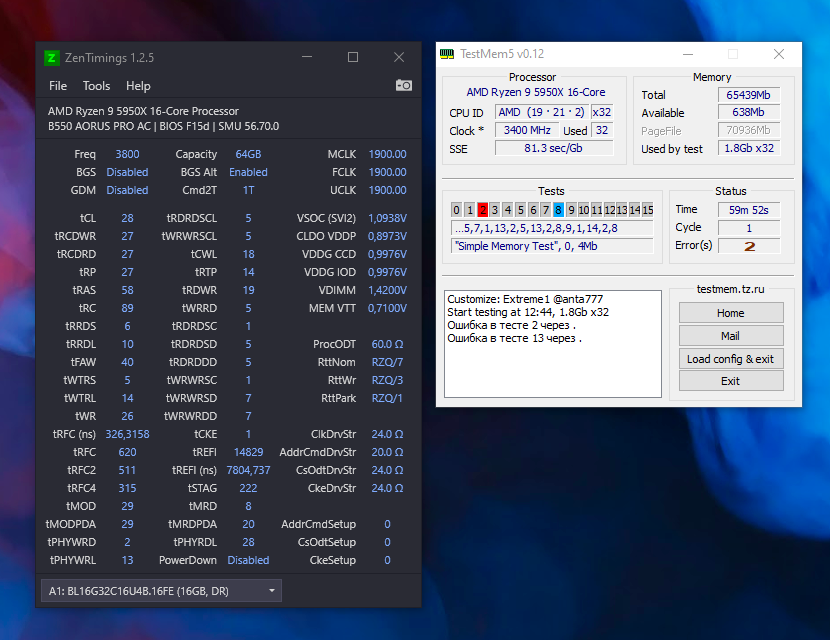Select red failed test box 2

coord(482,210)
